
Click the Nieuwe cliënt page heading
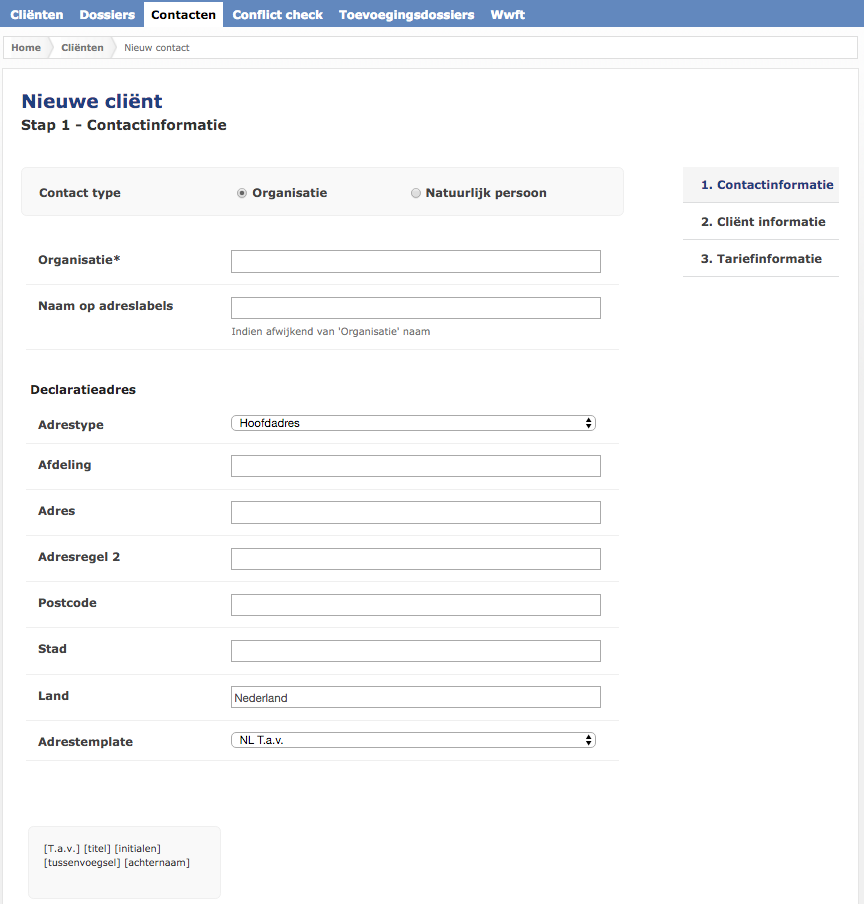click(x=92, y=101)
